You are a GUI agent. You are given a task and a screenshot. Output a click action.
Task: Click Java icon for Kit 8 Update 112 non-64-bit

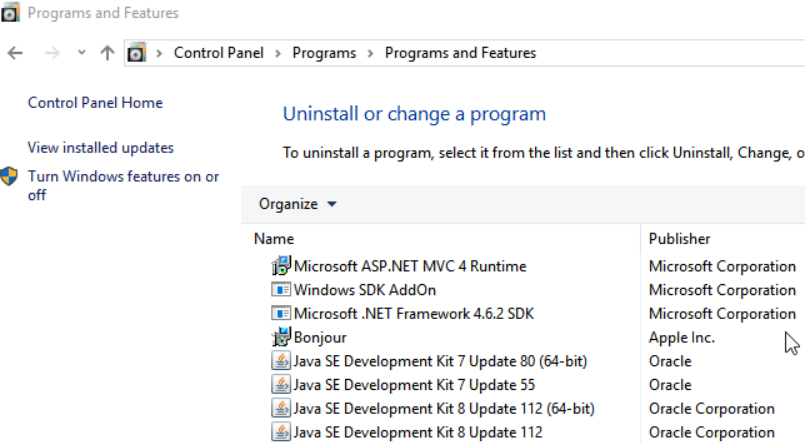coord(281,432)
